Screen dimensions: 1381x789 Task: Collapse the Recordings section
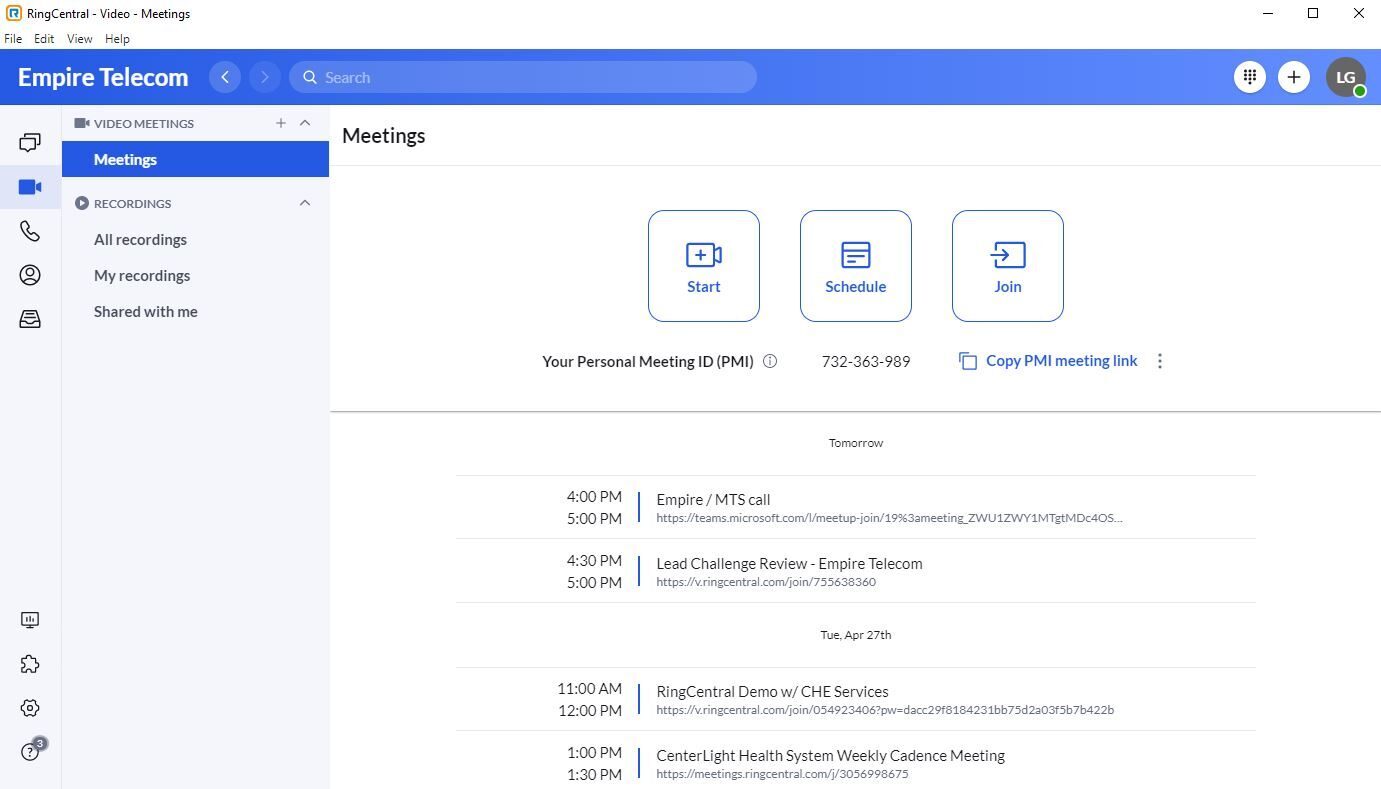tap(305, 203)
